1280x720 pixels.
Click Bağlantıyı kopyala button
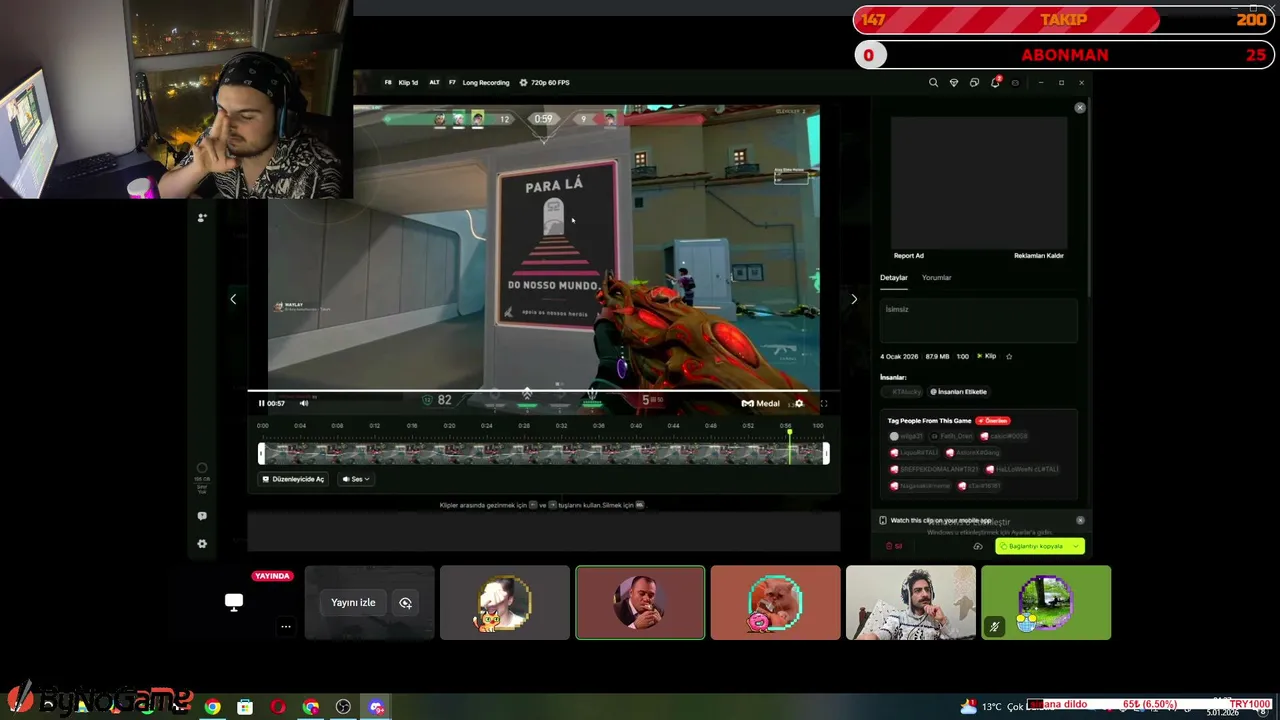pyautogui.click(x=1034, y=546)
